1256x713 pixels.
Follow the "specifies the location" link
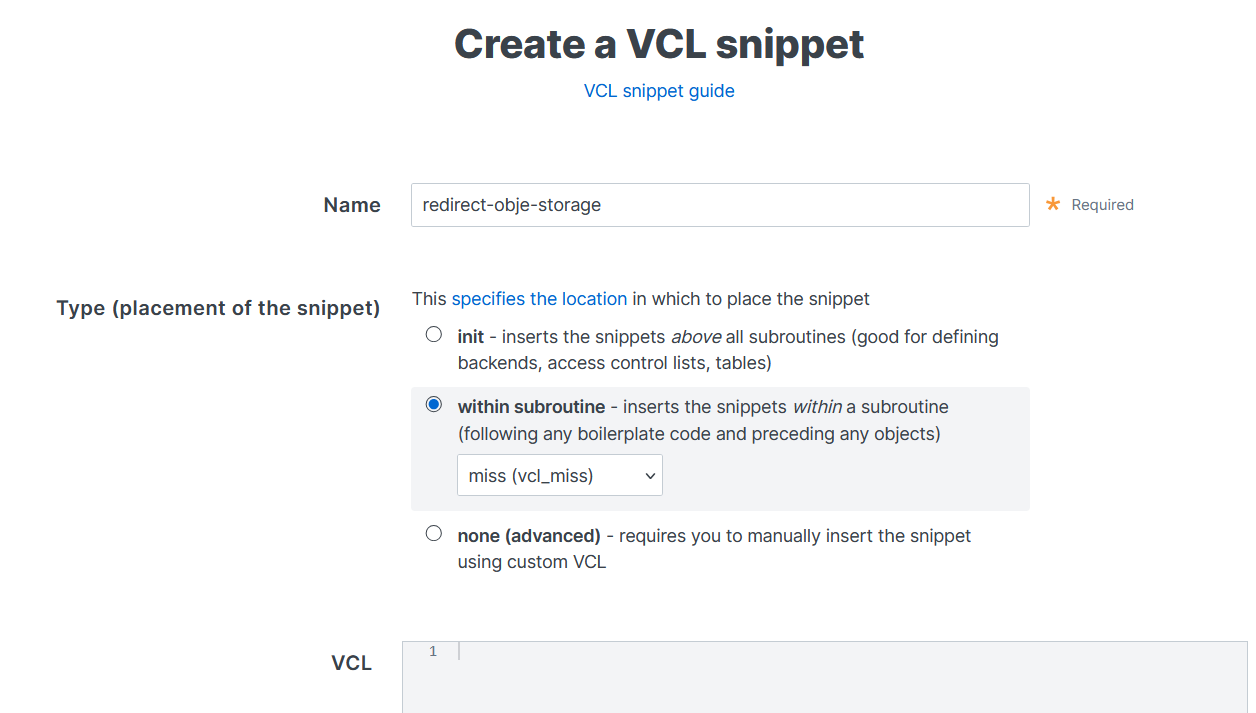coord(539,298)
